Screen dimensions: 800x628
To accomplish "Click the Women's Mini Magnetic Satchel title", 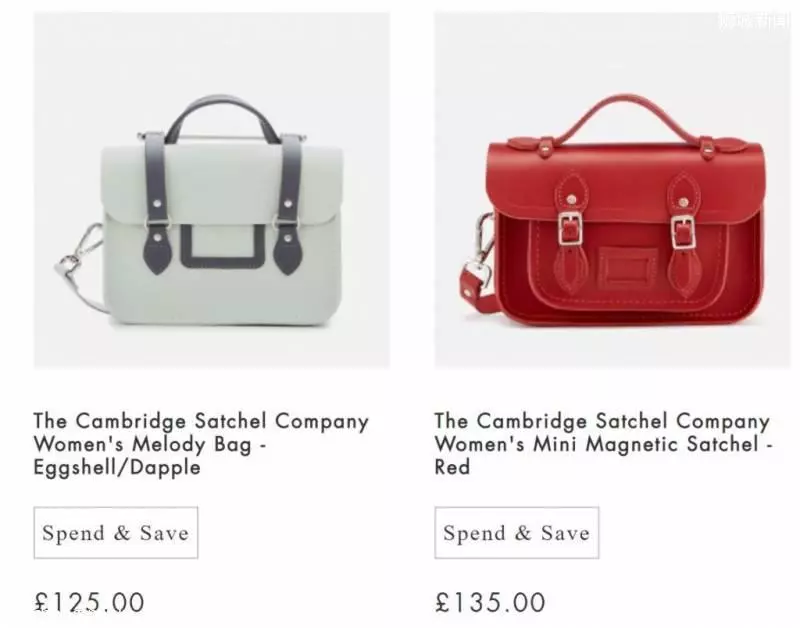I will 603,444.
